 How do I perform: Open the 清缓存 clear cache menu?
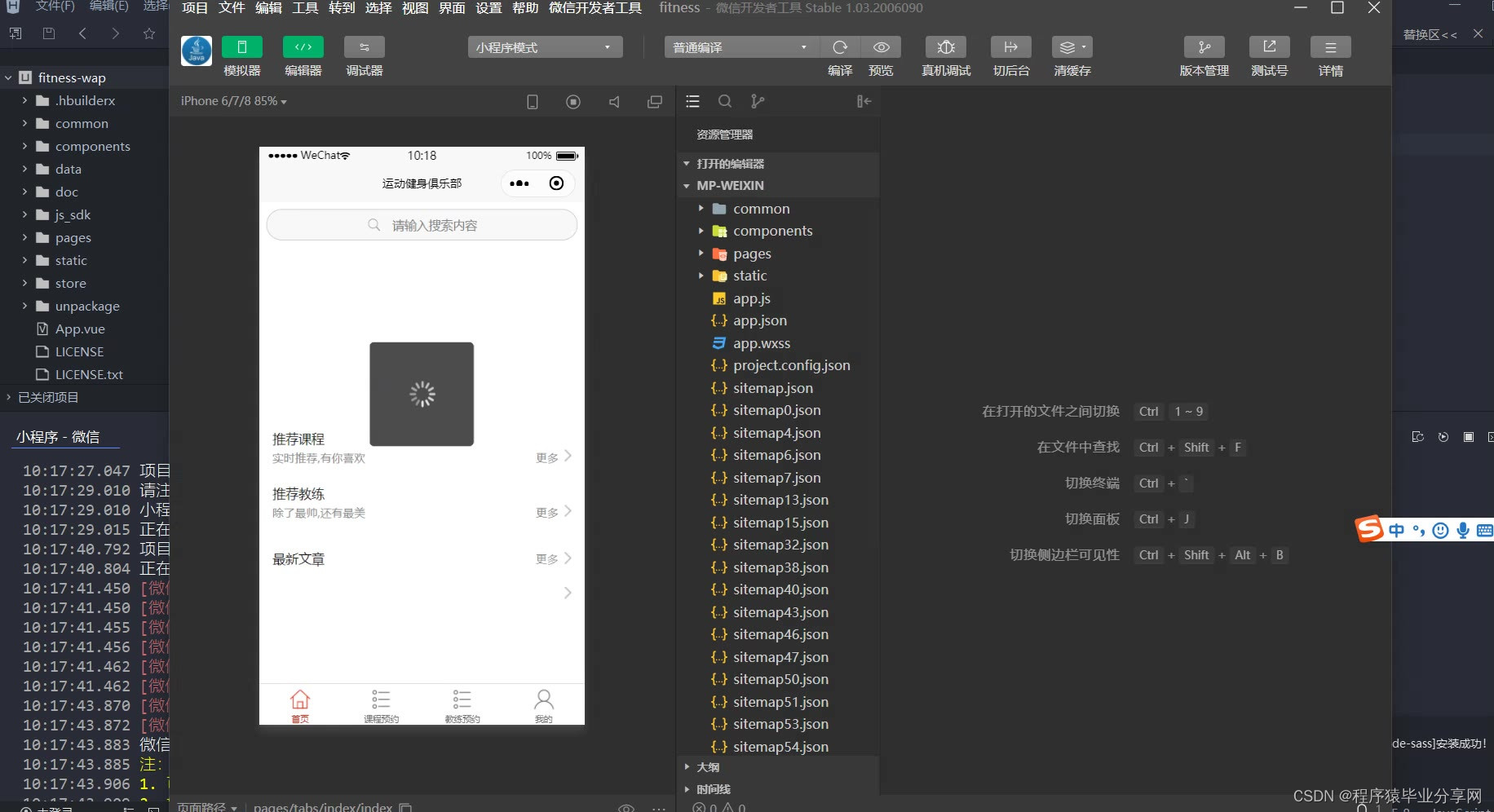[1072, 47]
